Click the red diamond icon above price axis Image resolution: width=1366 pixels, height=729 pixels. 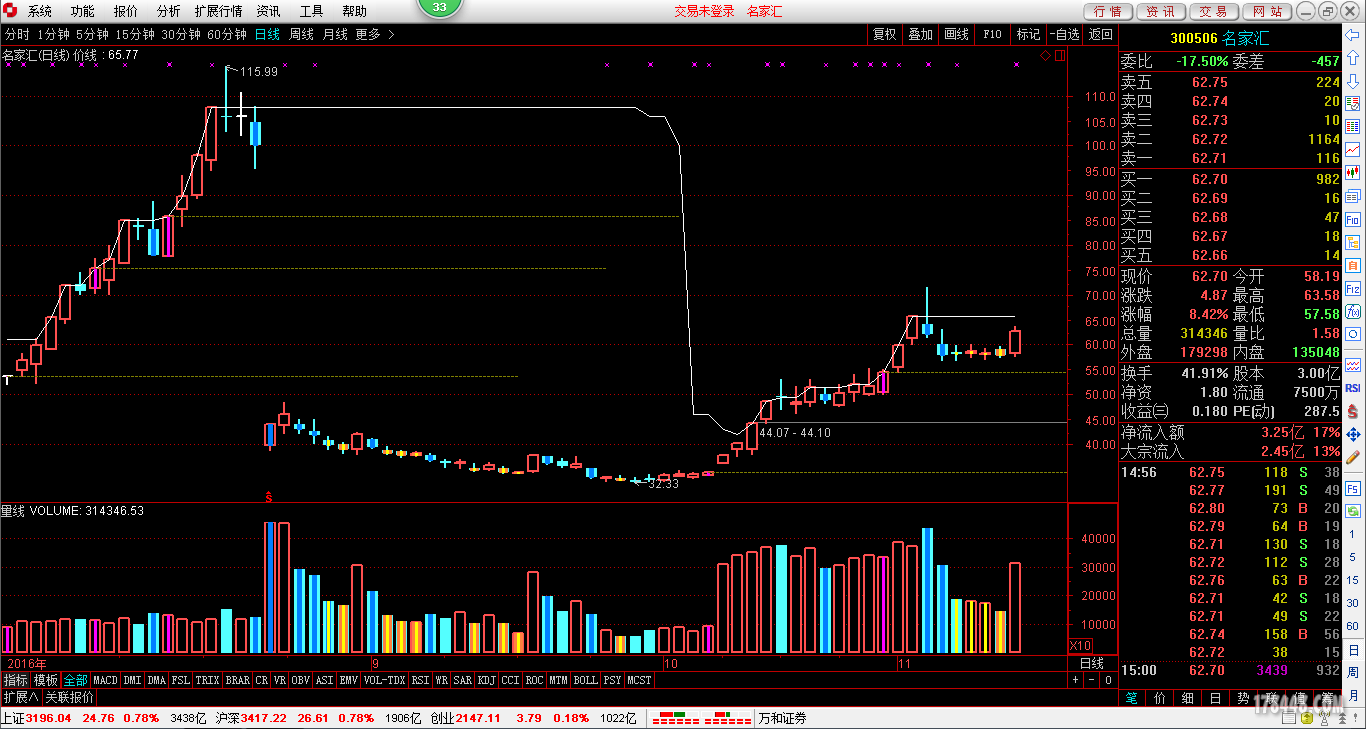coord(1045,56)
